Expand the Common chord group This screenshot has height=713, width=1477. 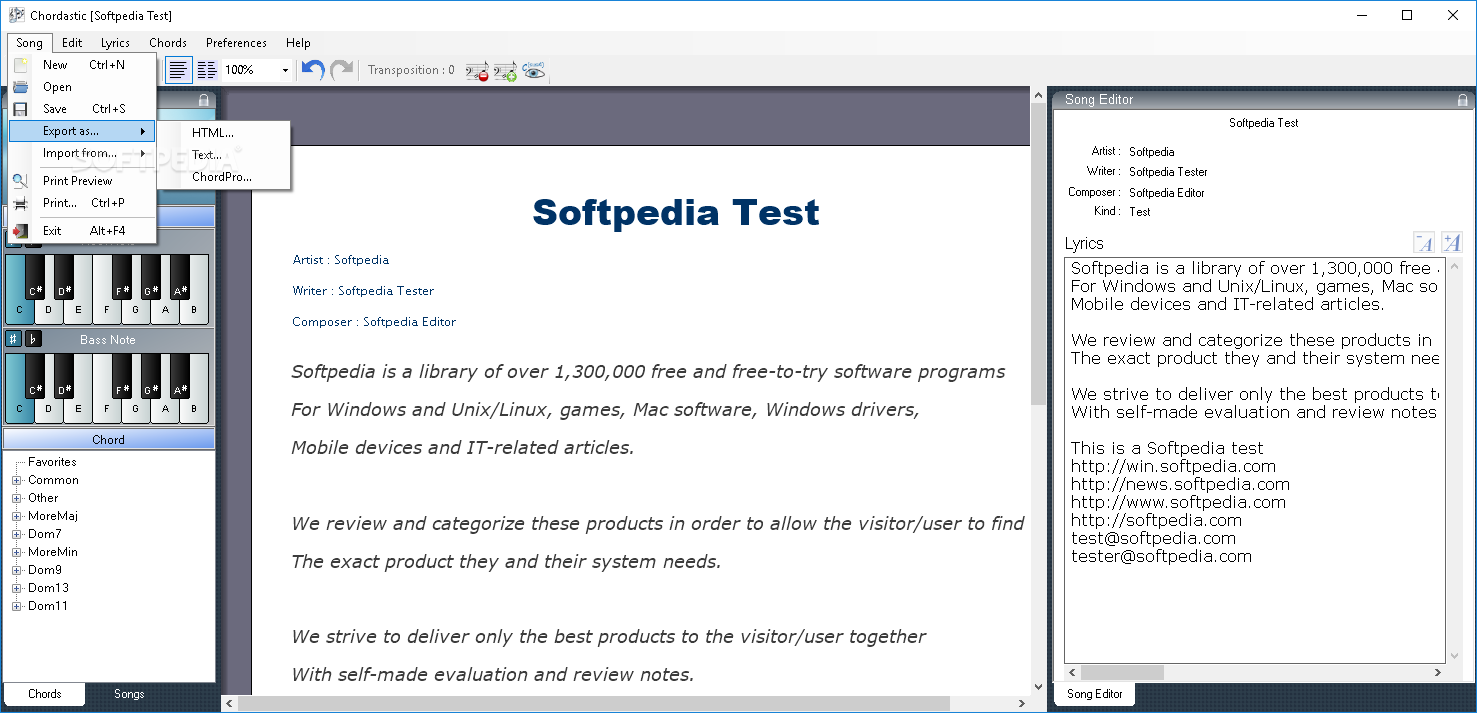pos(16,481)
